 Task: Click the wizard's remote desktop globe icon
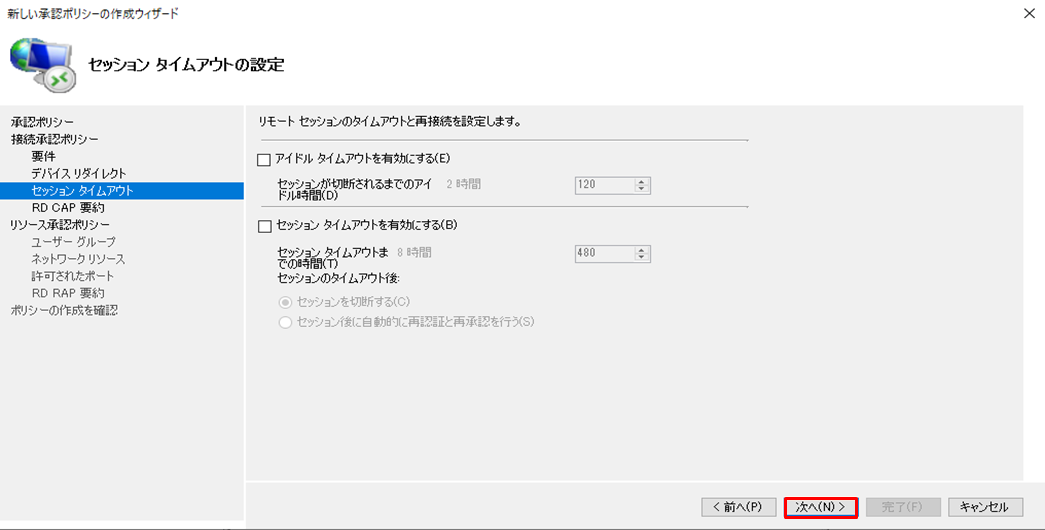pos(43,65)
